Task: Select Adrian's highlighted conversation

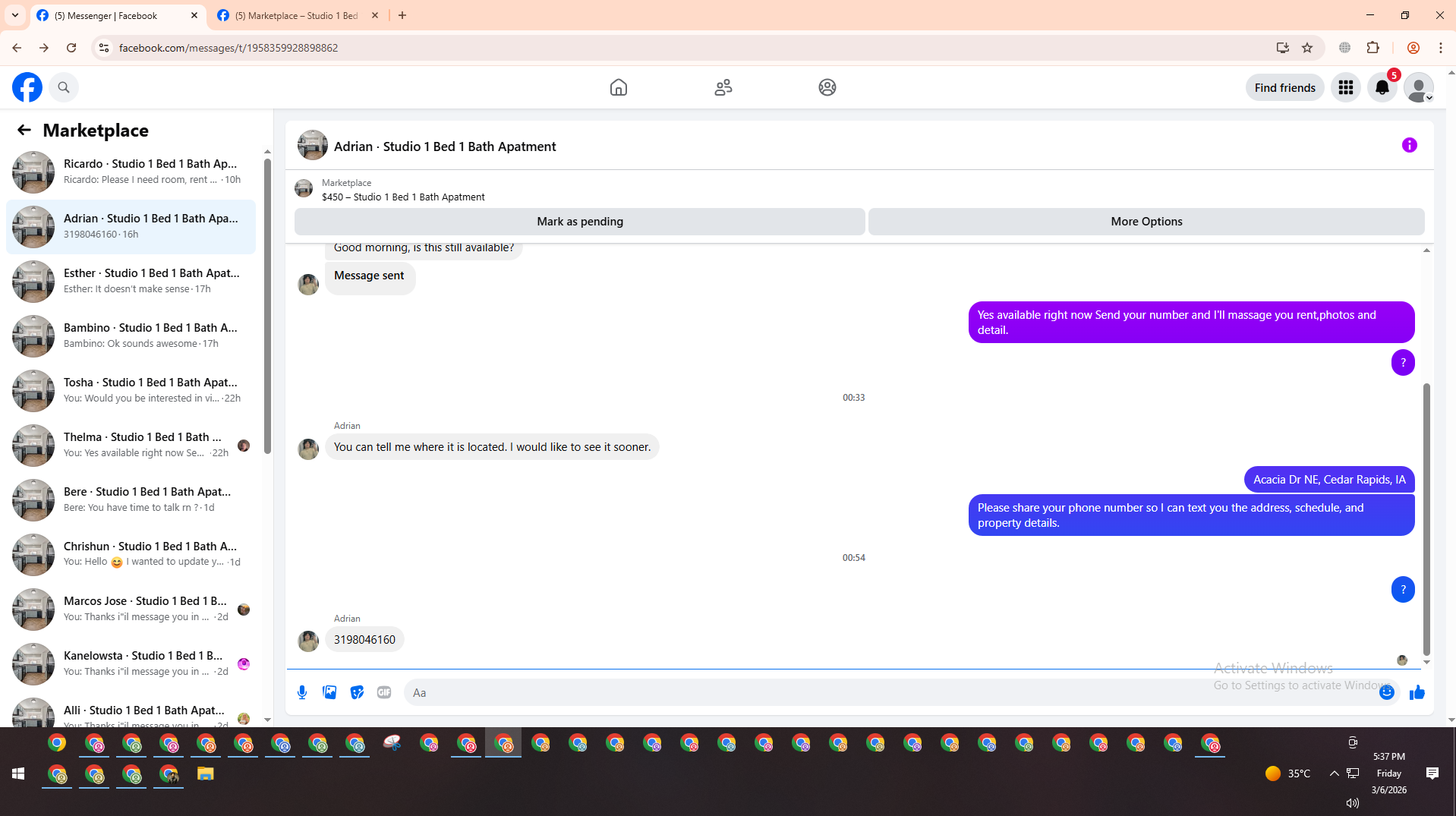Action: (131, 226)
